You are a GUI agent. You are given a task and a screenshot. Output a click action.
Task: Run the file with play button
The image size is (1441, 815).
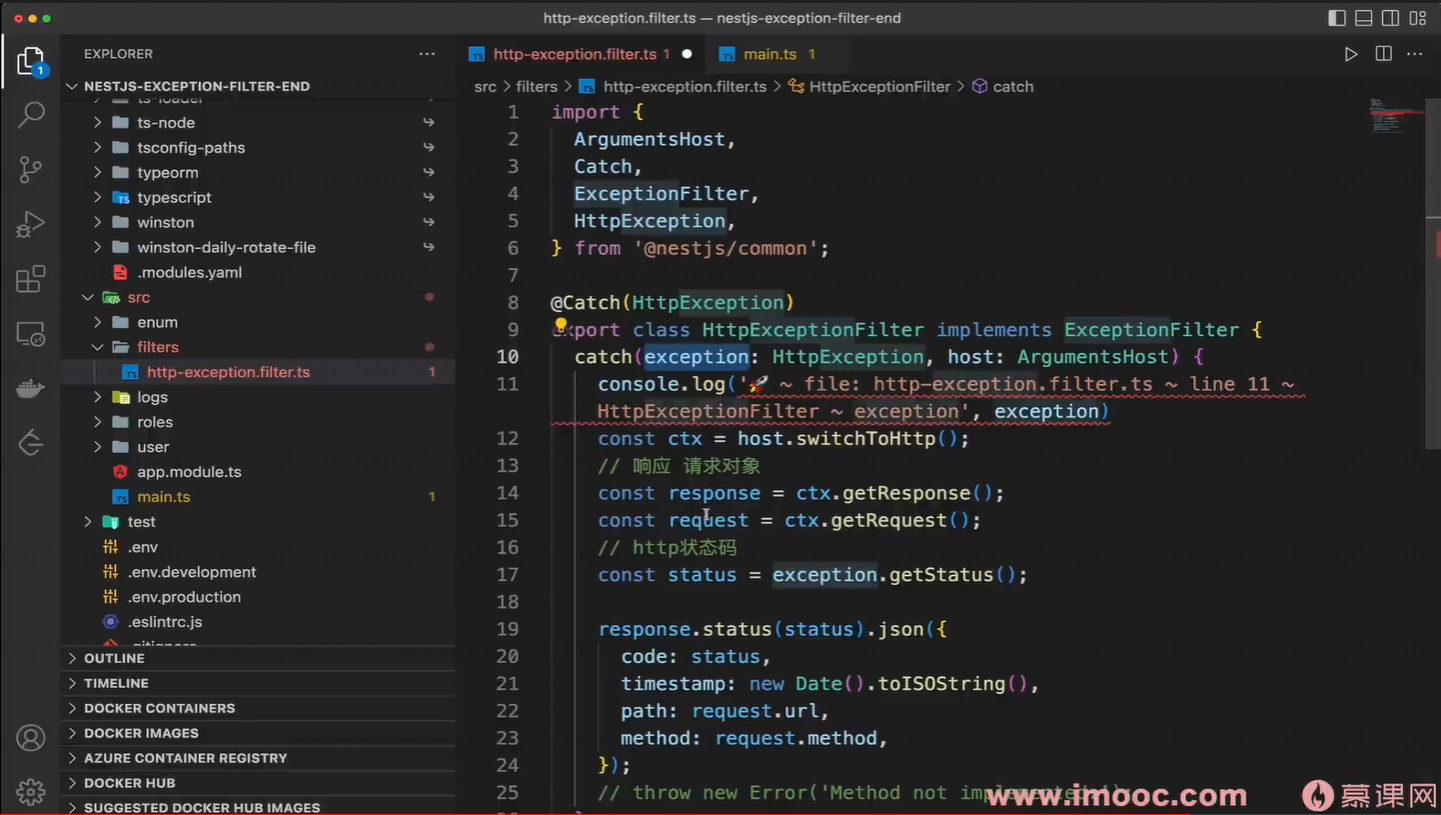point(1351,54)
